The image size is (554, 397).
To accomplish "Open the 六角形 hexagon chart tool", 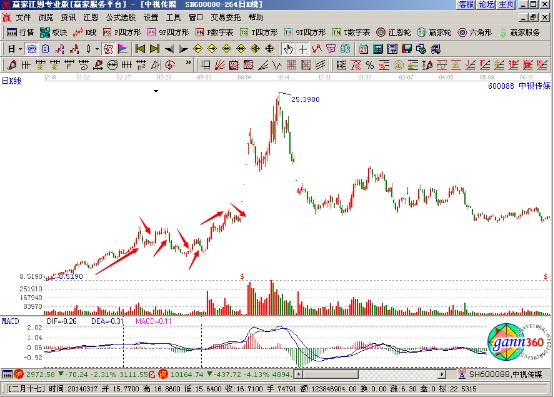I will click(475, 32).
